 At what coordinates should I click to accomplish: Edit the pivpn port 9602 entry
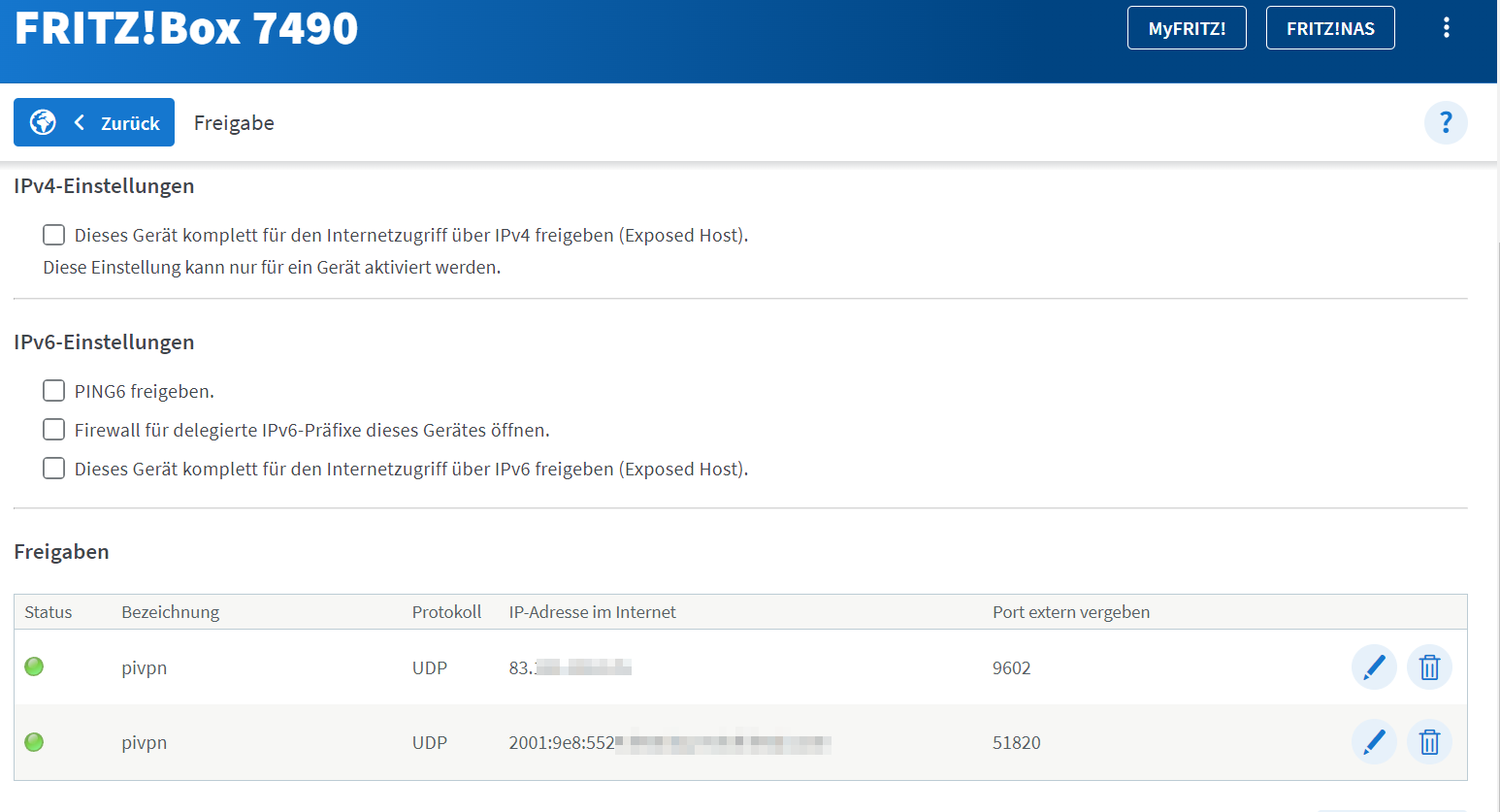point(1374,667)
